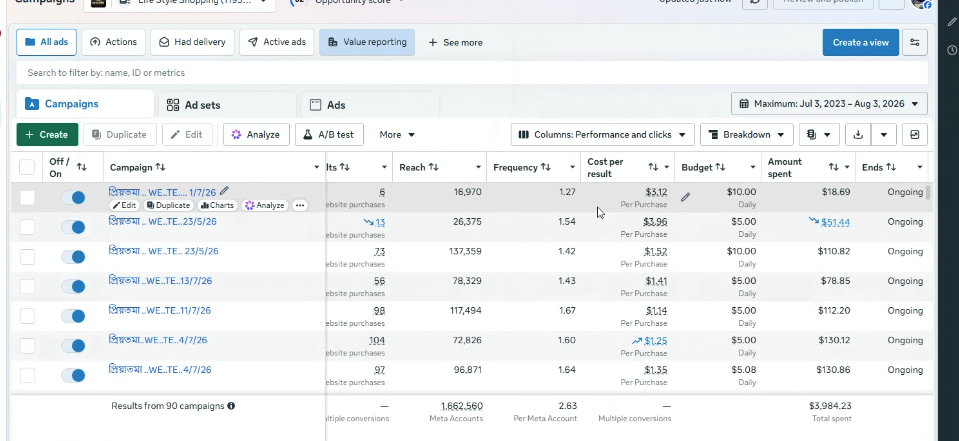Open the three-dot menu for campaign 1/7/26

point(300,206)
